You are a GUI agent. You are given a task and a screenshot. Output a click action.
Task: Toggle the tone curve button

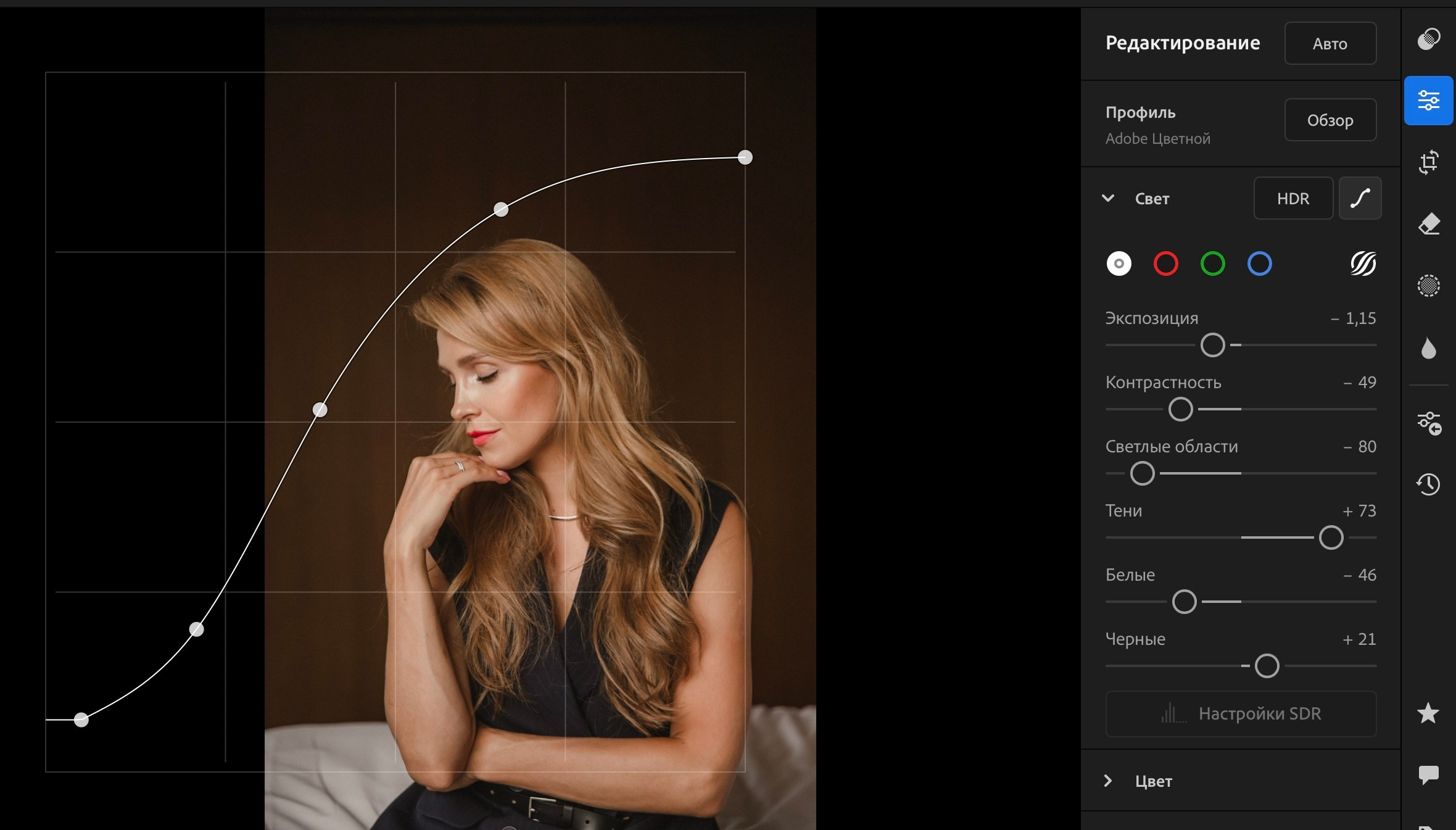pyautogui.click(x=1360, y=198)
